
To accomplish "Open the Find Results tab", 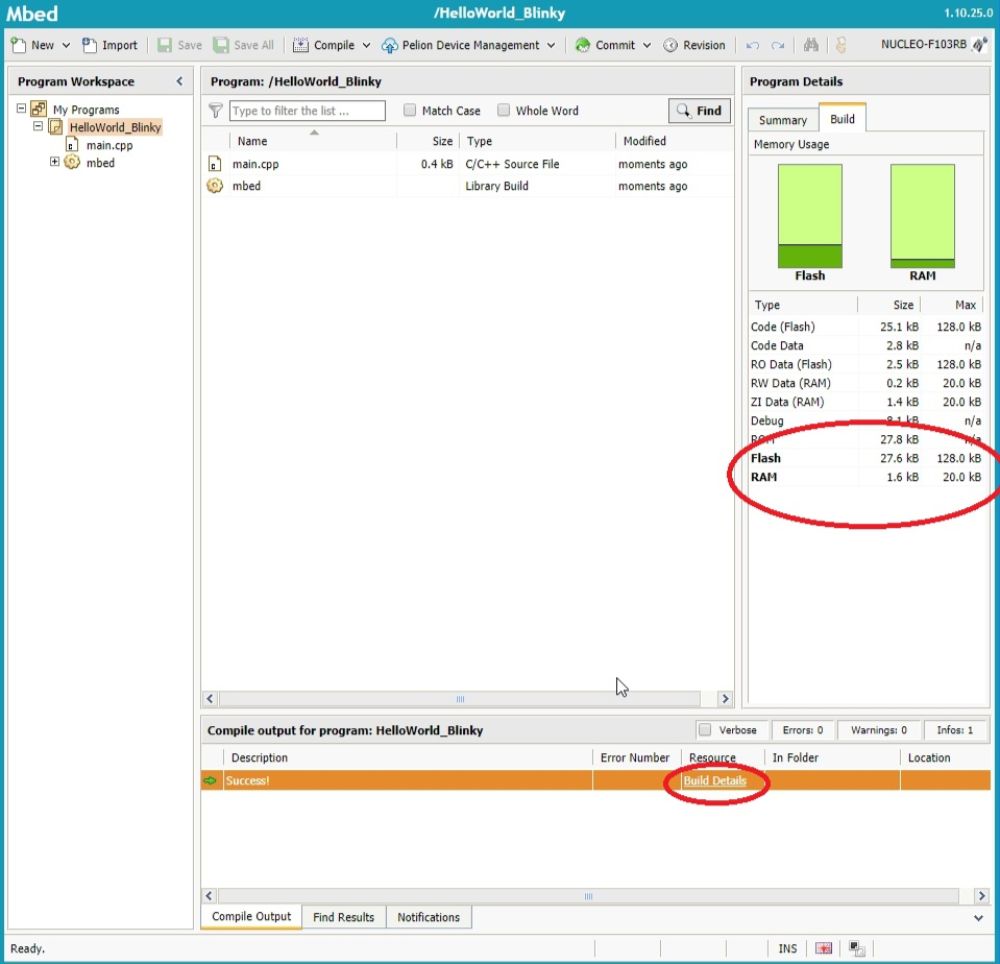I will coord(343,917).
